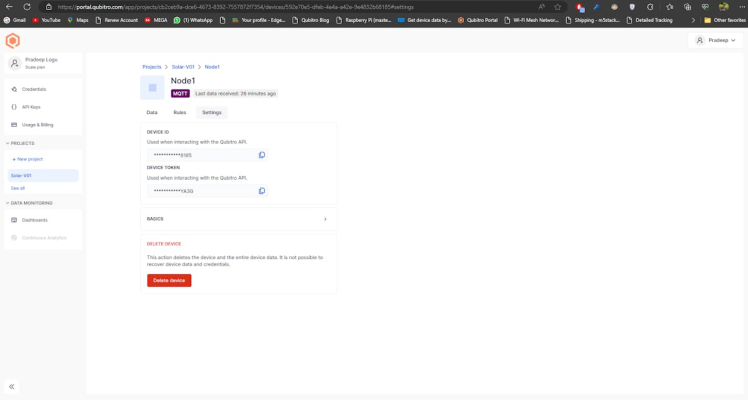Screen dimensions: 748x400
Task: Click the Device ID masked field
Action: [207, 155]
